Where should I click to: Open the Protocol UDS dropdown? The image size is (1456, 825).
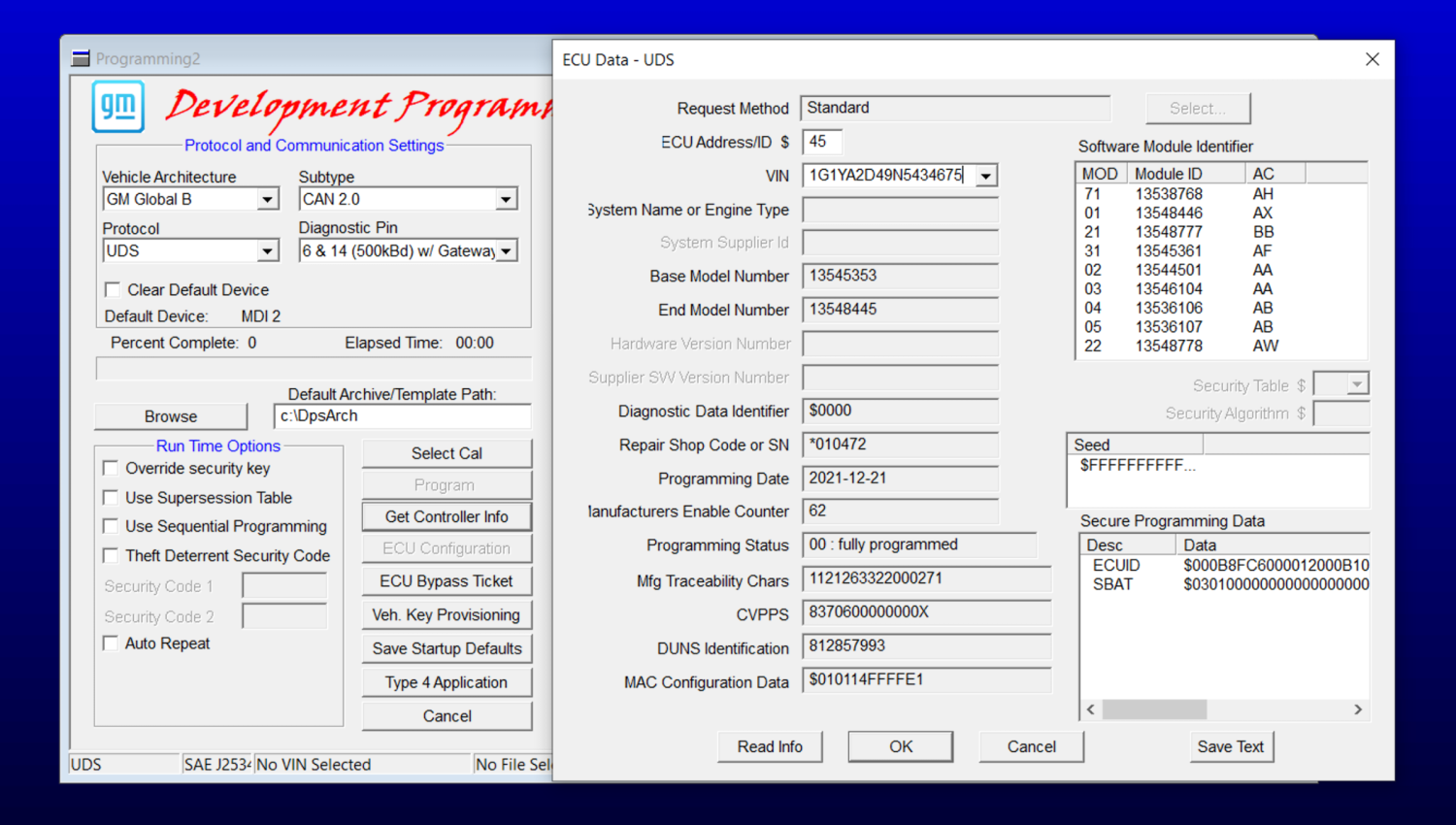click(267, 250)
